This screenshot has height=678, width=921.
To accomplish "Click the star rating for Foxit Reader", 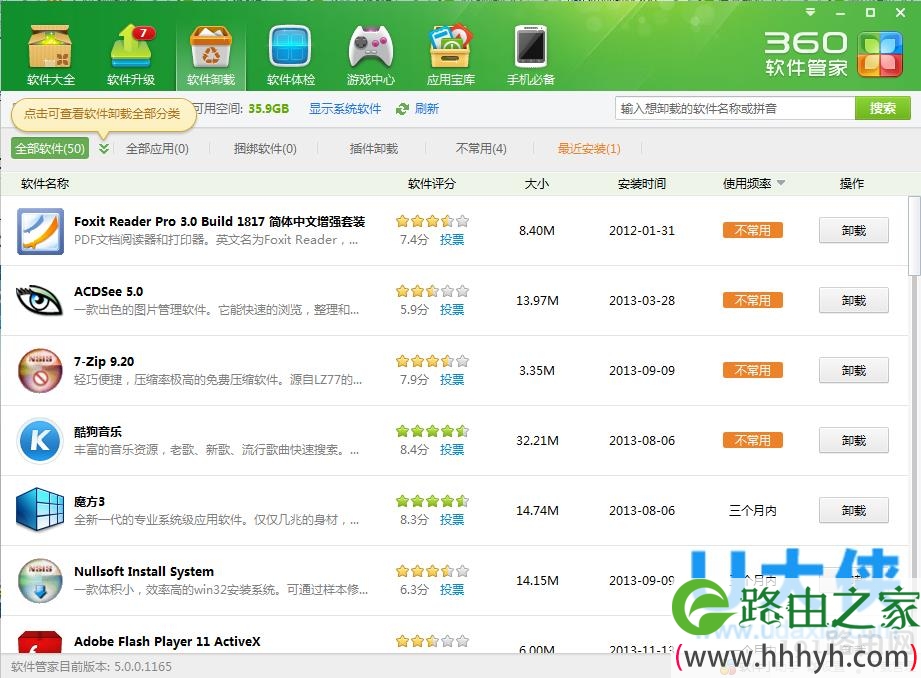I will 432,221.
